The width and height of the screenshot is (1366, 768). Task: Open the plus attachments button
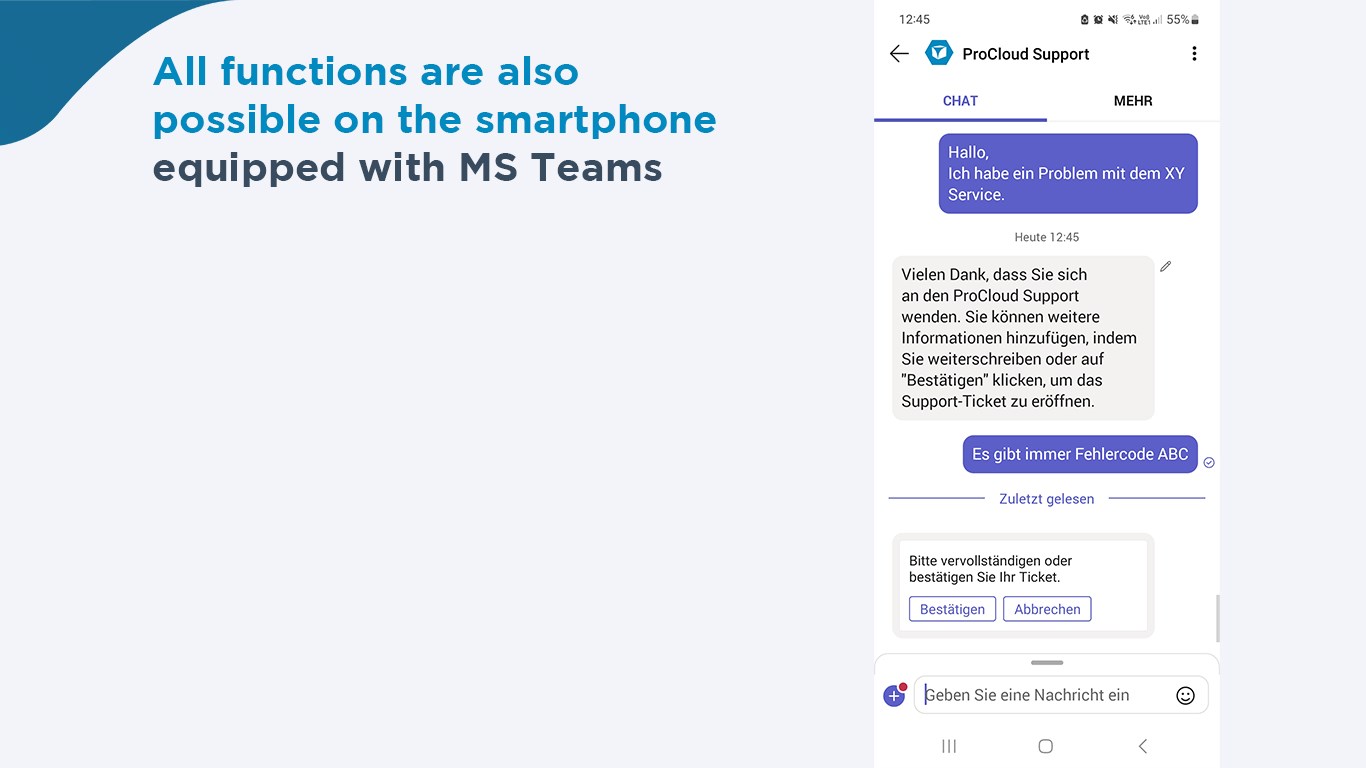(894, 696)
